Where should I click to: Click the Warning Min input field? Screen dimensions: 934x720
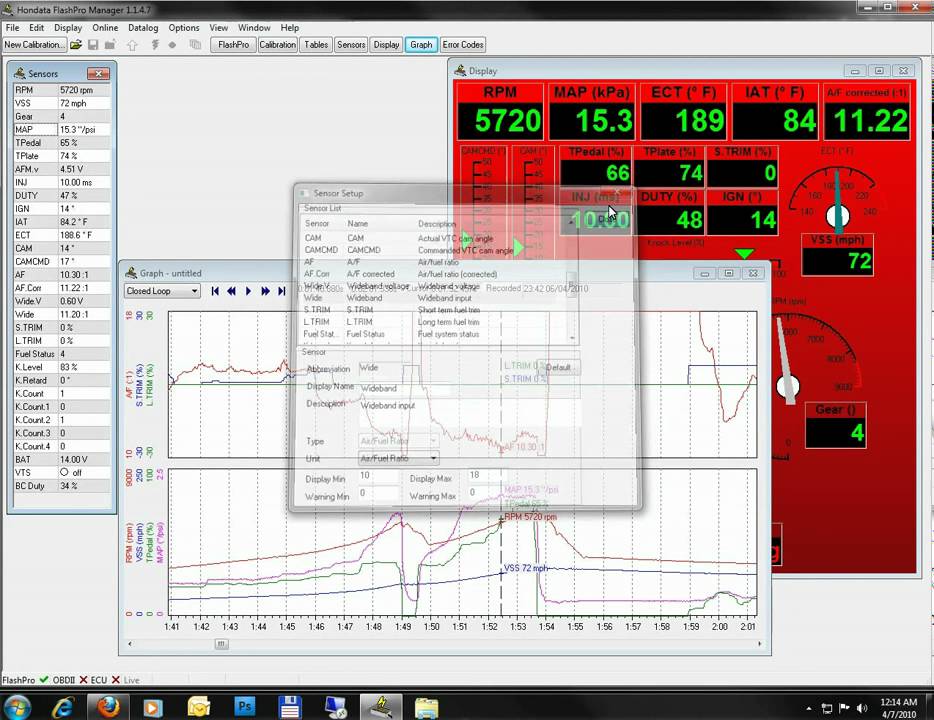(x=378, y=494)
